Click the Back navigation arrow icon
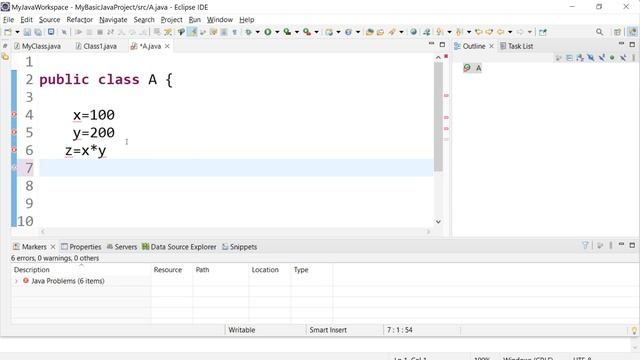 point(500,32)
